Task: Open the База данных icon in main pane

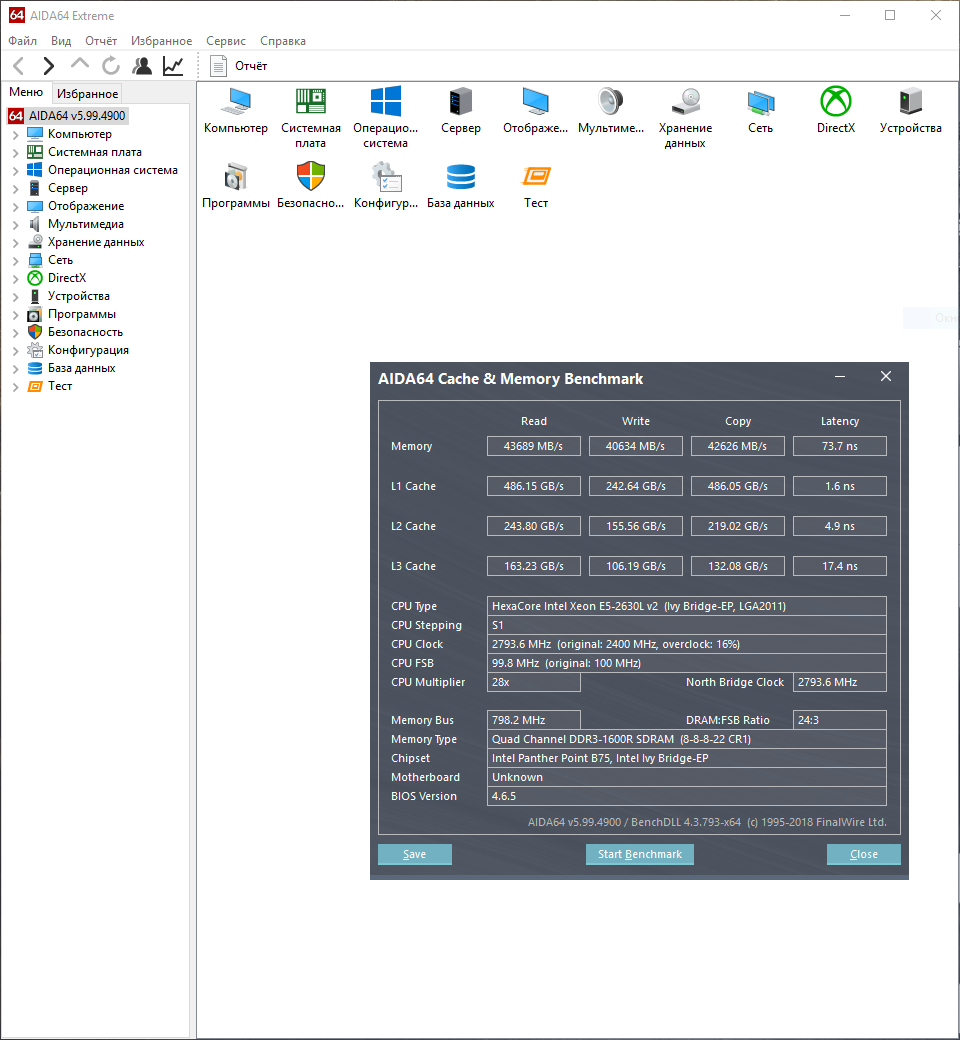Action: point(460,186)
